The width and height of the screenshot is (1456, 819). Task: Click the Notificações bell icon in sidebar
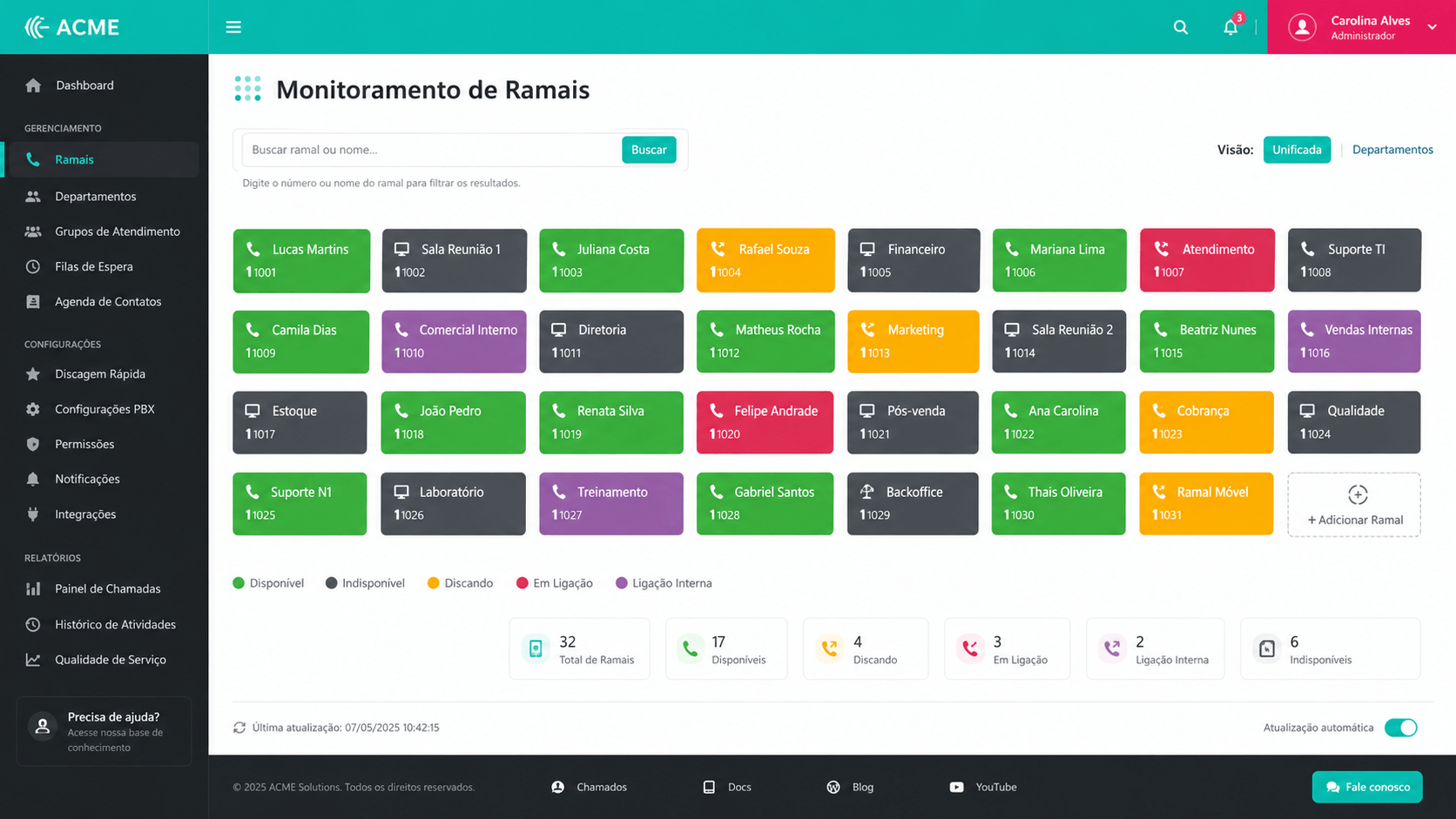pyautogui.click(x=33, y=480)
